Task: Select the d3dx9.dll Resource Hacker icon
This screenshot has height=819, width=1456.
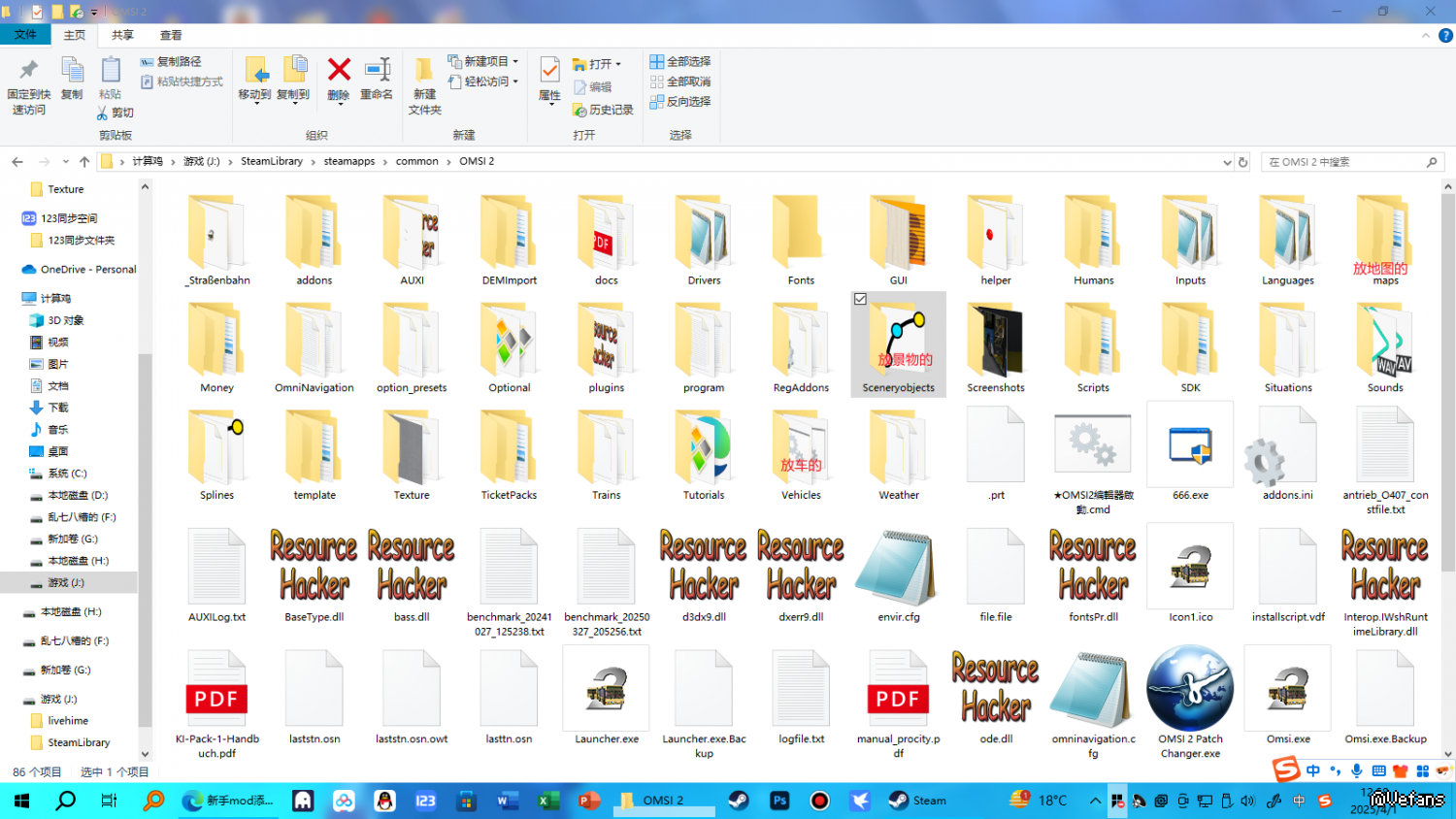Action: click(x=704, y=567)
